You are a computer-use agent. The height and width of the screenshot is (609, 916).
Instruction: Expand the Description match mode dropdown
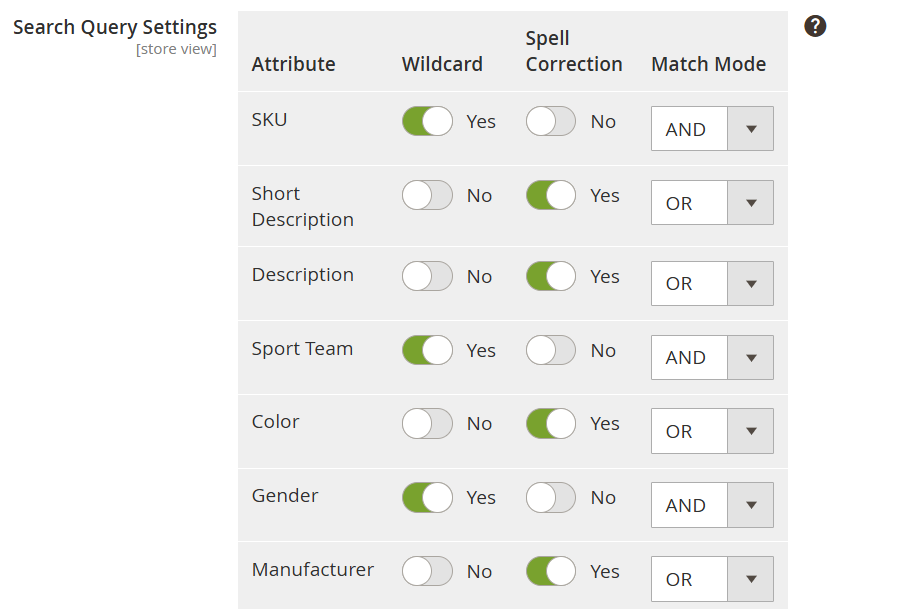[712, 284]
